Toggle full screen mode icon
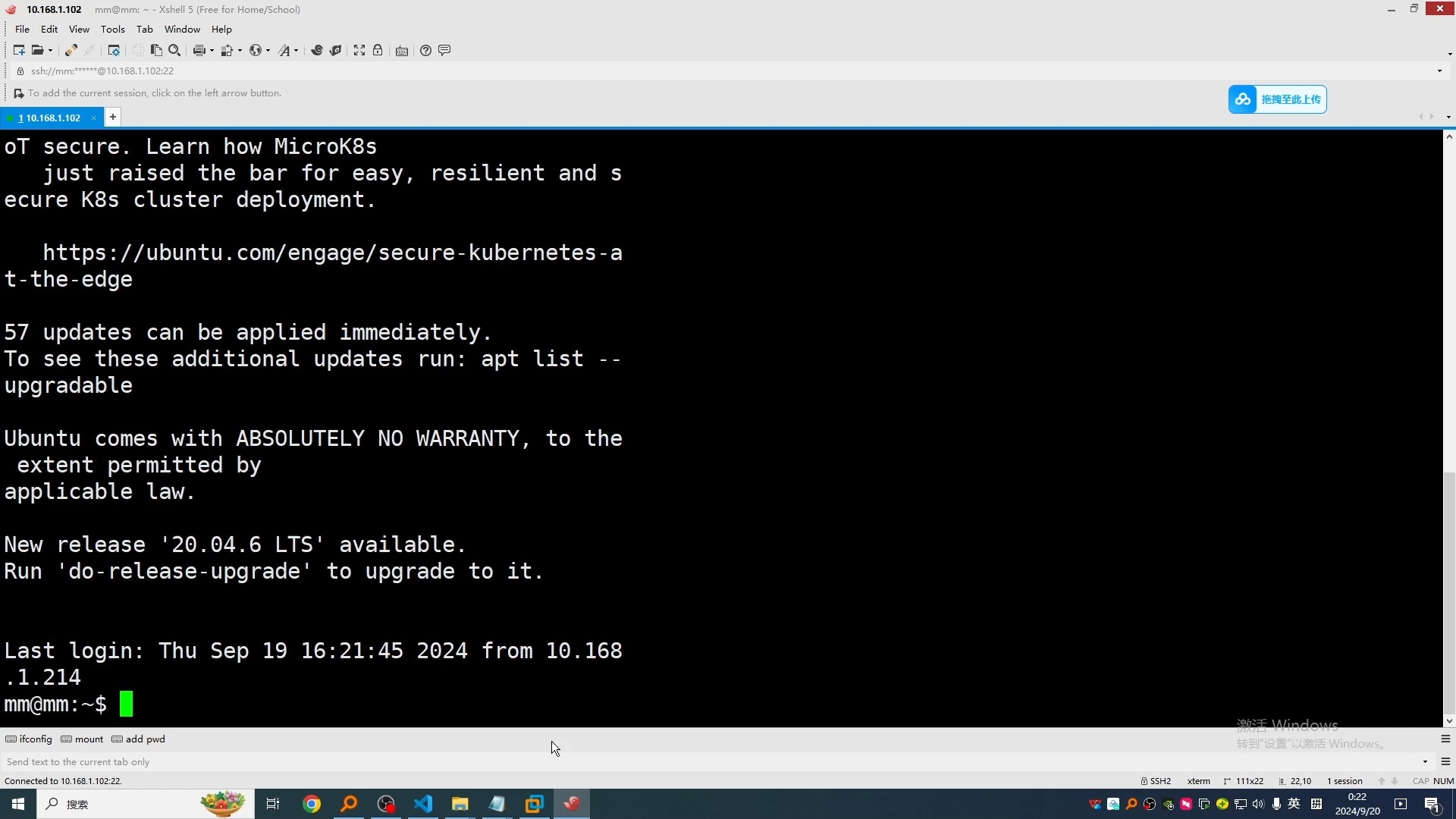The image size is (1456, 819). 359,50
